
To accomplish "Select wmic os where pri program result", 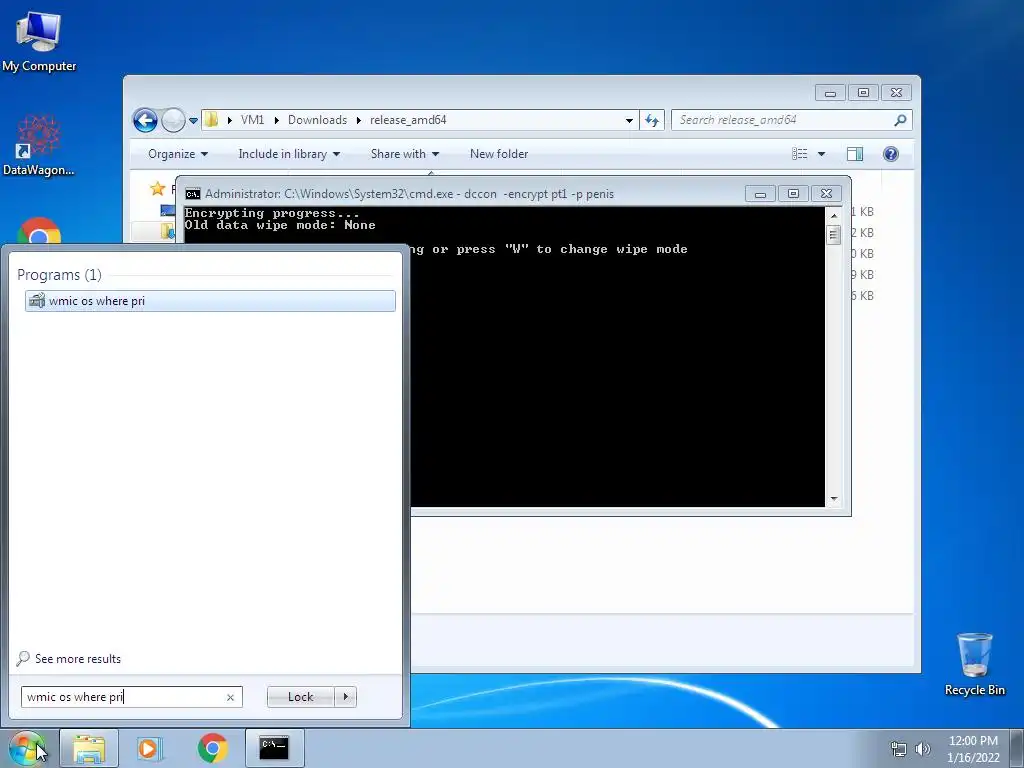I will tap(210, 301).
